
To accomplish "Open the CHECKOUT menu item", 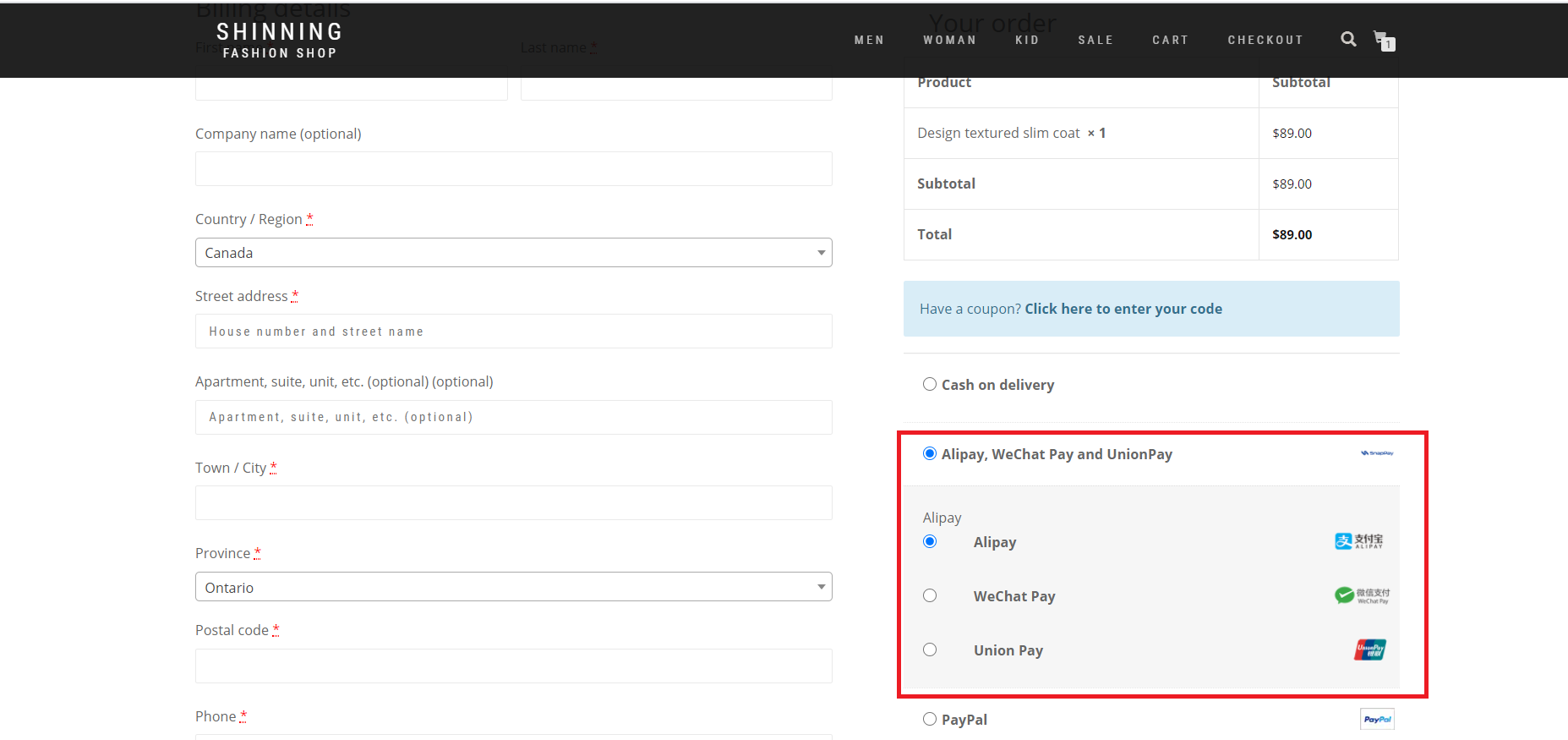I will pyautogui.click(x=1265, y=40).
